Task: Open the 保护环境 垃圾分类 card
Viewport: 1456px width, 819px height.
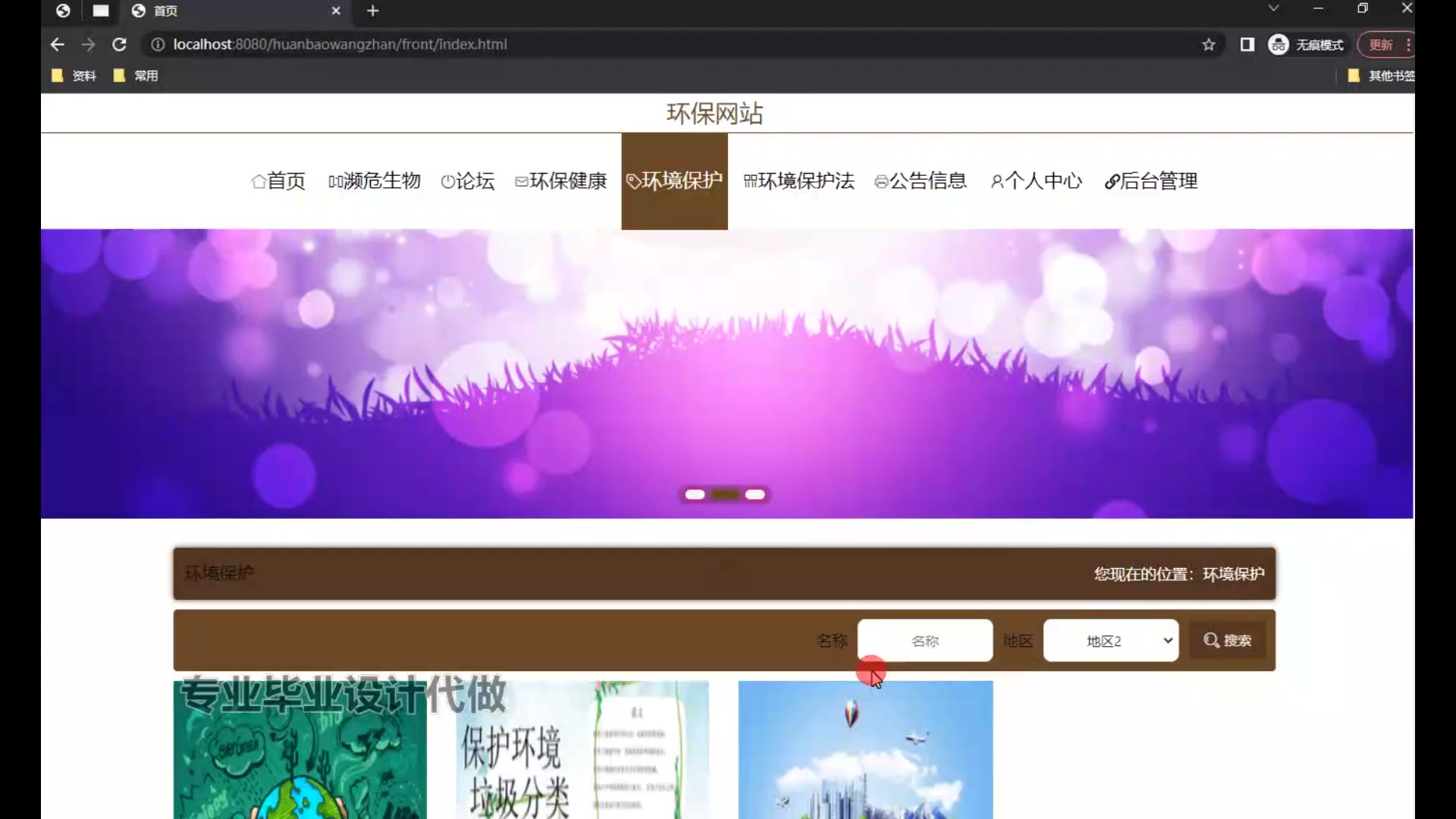Action: click(x=582, y=750)
